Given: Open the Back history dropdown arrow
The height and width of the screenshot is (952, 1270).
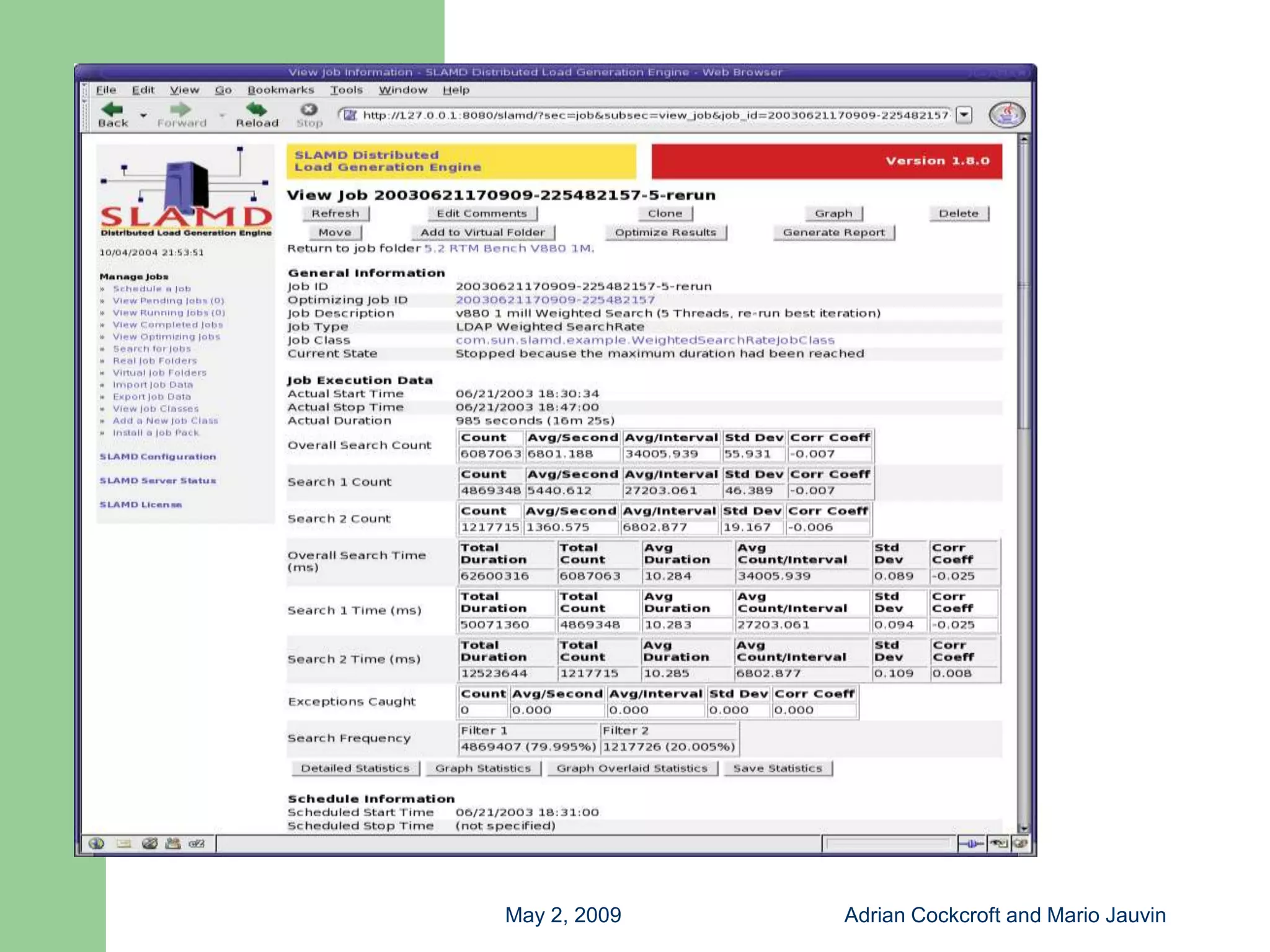Looking at the screenshot, I should (x=143, y=115).
